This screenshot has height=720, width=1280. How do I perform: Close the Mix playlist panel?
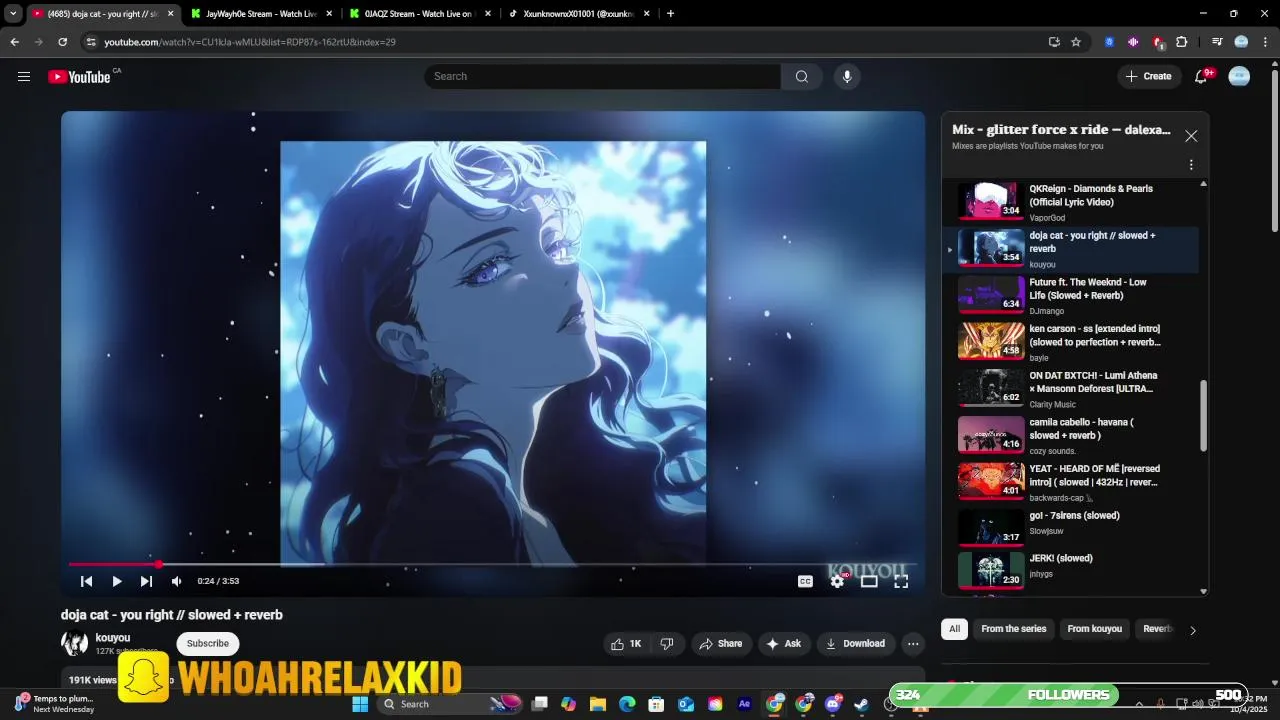click(x=1191, y=136)
